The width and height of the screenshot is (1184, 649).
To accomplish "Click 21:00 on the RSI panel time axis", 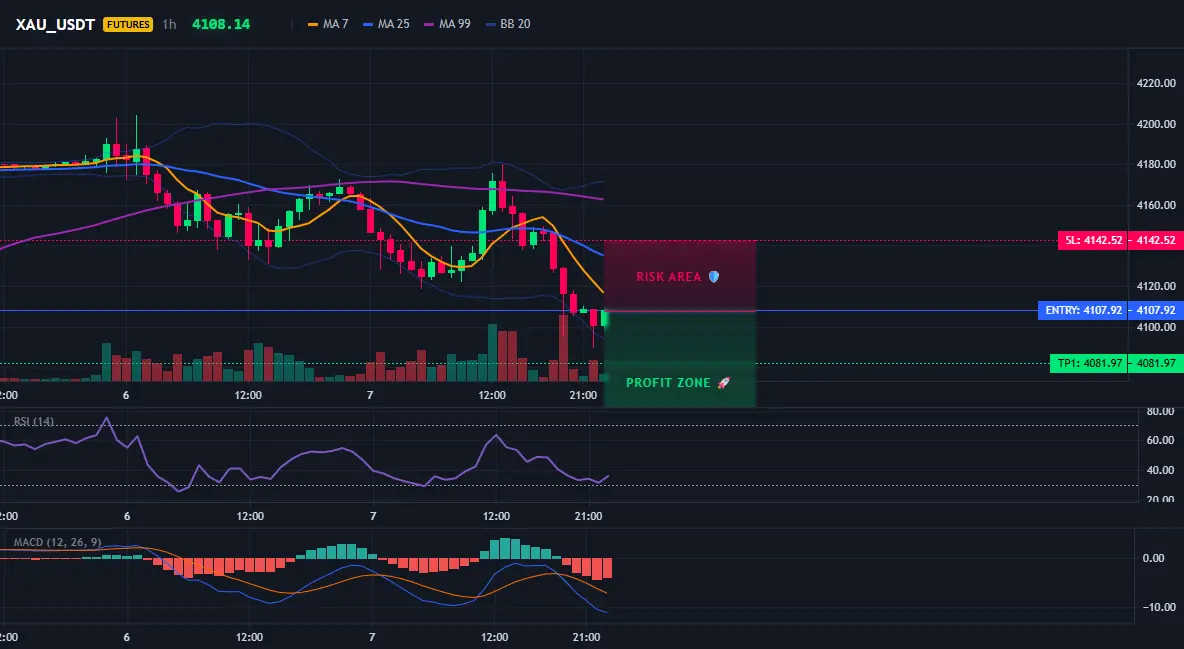I will pos(588,517).
